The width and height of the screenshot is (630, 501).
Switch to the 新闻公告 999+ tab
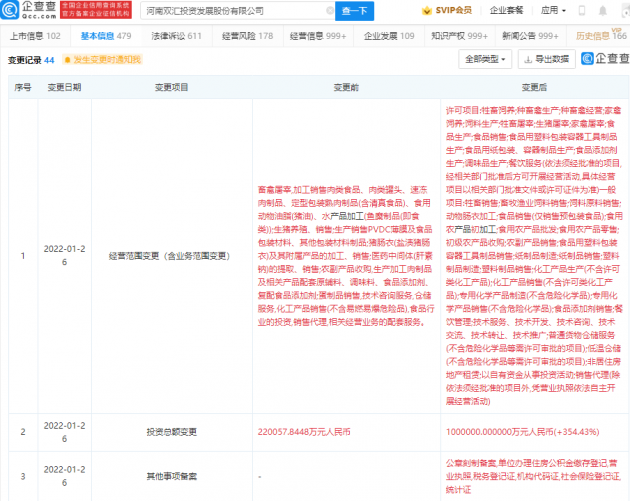[530, 36]
